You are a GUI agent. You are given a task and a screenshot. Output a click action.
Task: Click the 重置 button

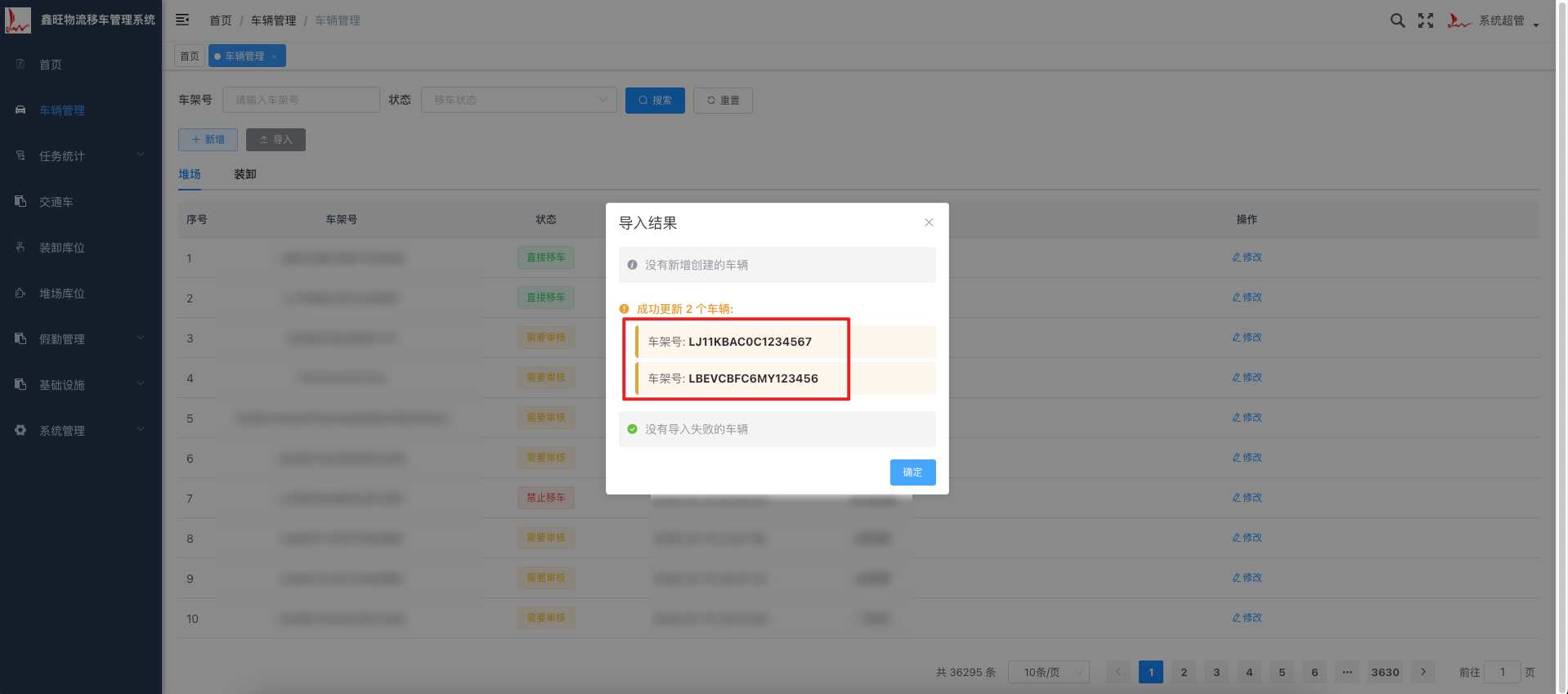click(723, 101)
